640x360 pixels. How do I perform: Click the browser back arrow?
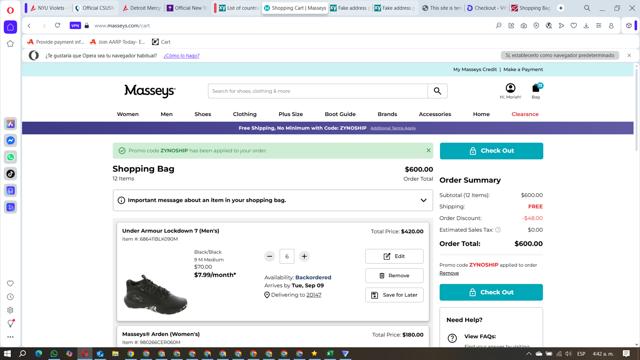pyautogui.click(x=29, y=25)
